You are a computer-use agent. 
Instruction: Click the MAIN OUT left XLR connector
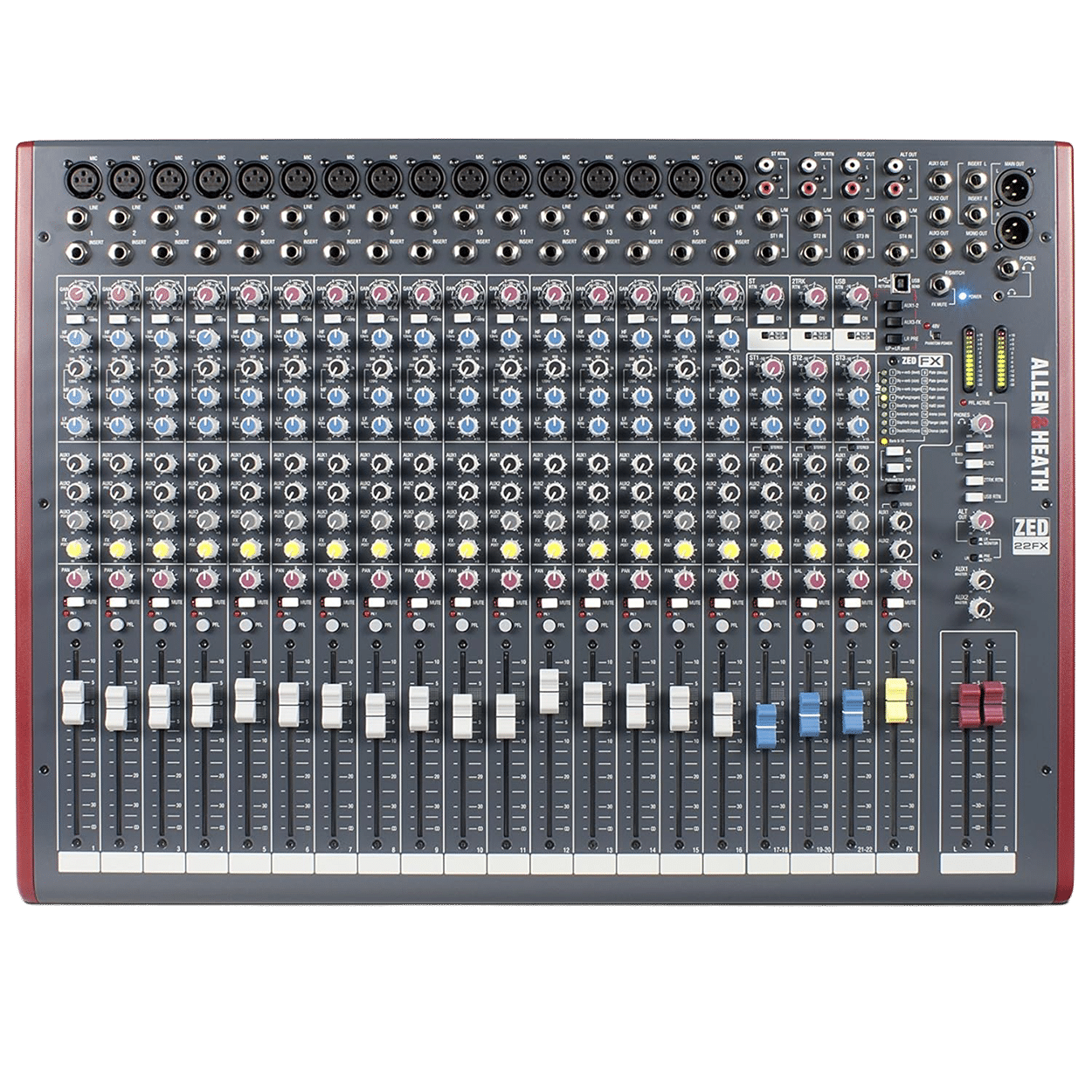point(1014,186)
